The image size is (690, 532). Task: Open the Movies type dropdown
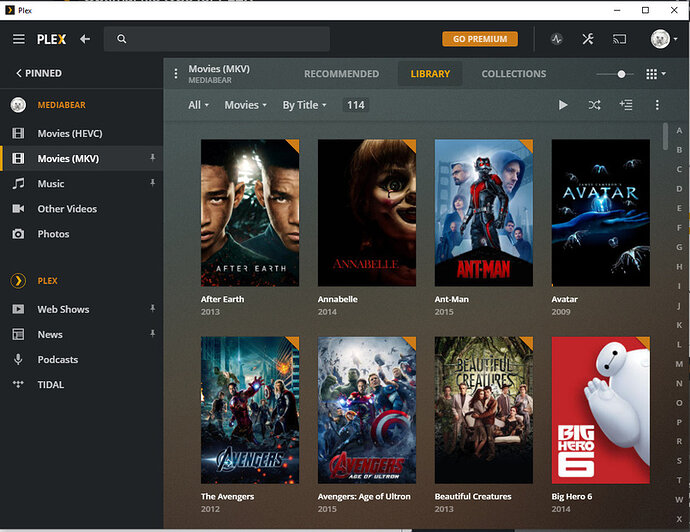[246, 105]
